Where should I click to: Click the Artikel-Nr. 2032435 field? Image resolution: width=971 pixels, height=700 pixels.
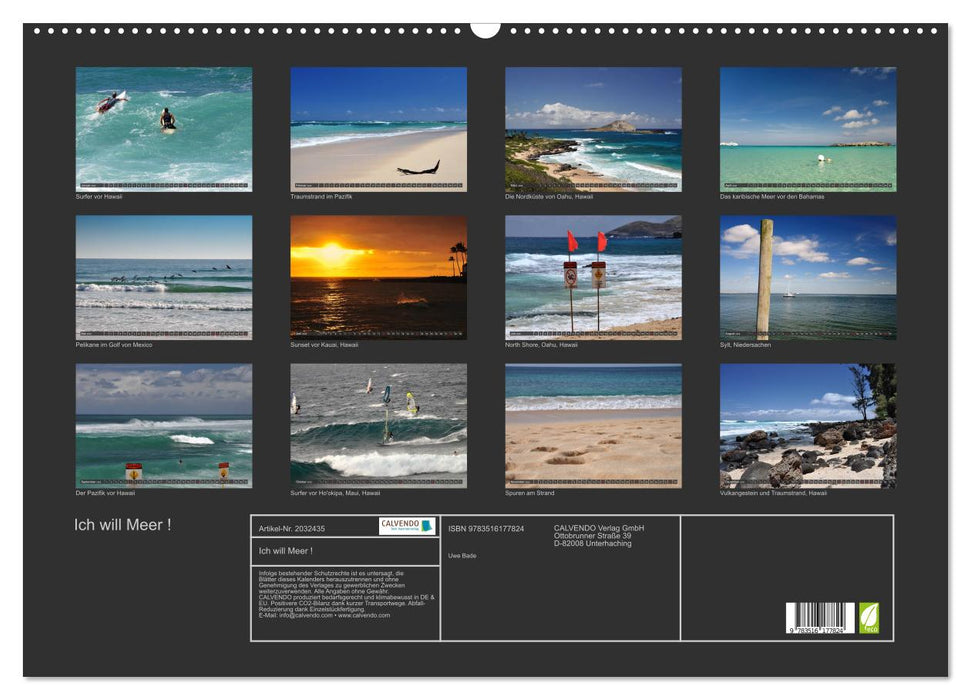tap(291, 528)
